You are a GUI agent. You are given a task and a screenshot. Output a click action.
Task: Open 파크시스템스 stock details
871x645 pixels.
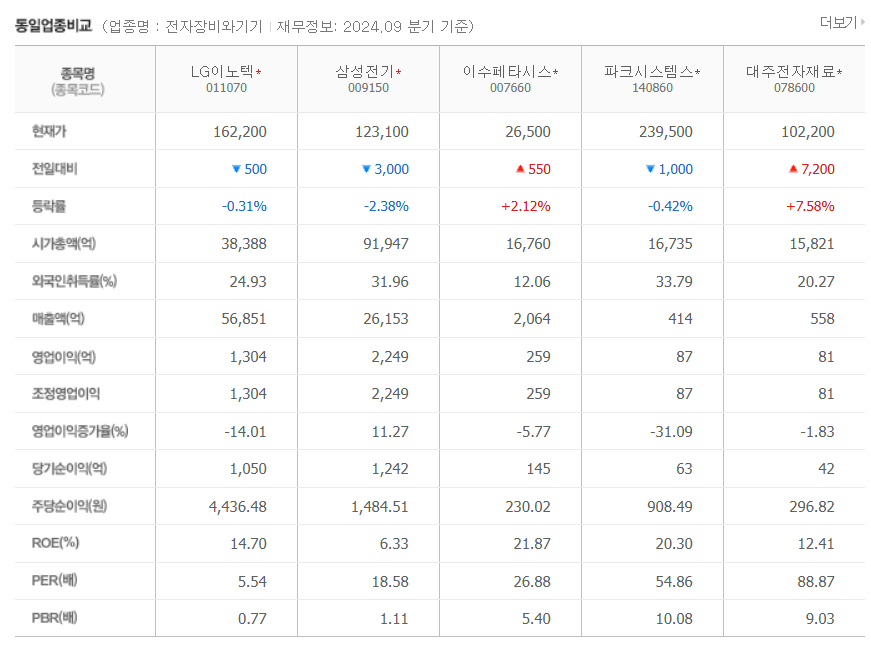click(x=649, y=72)
